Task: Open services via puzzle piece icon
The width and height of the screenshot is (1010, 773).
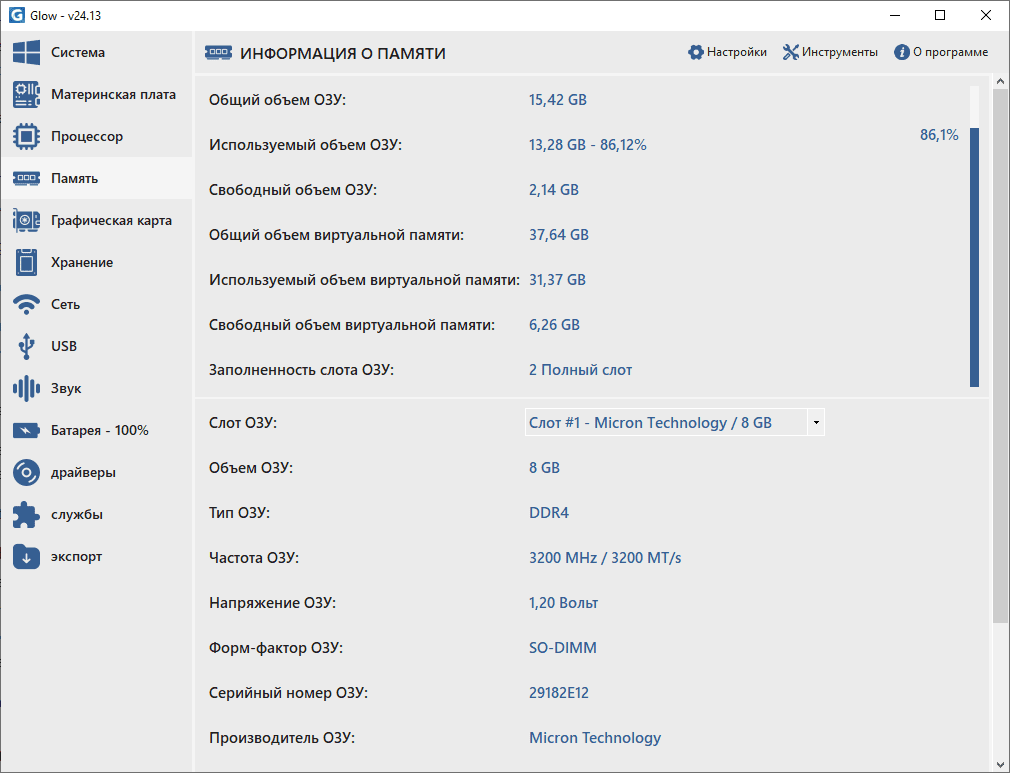Action: (x=26, y=515)
